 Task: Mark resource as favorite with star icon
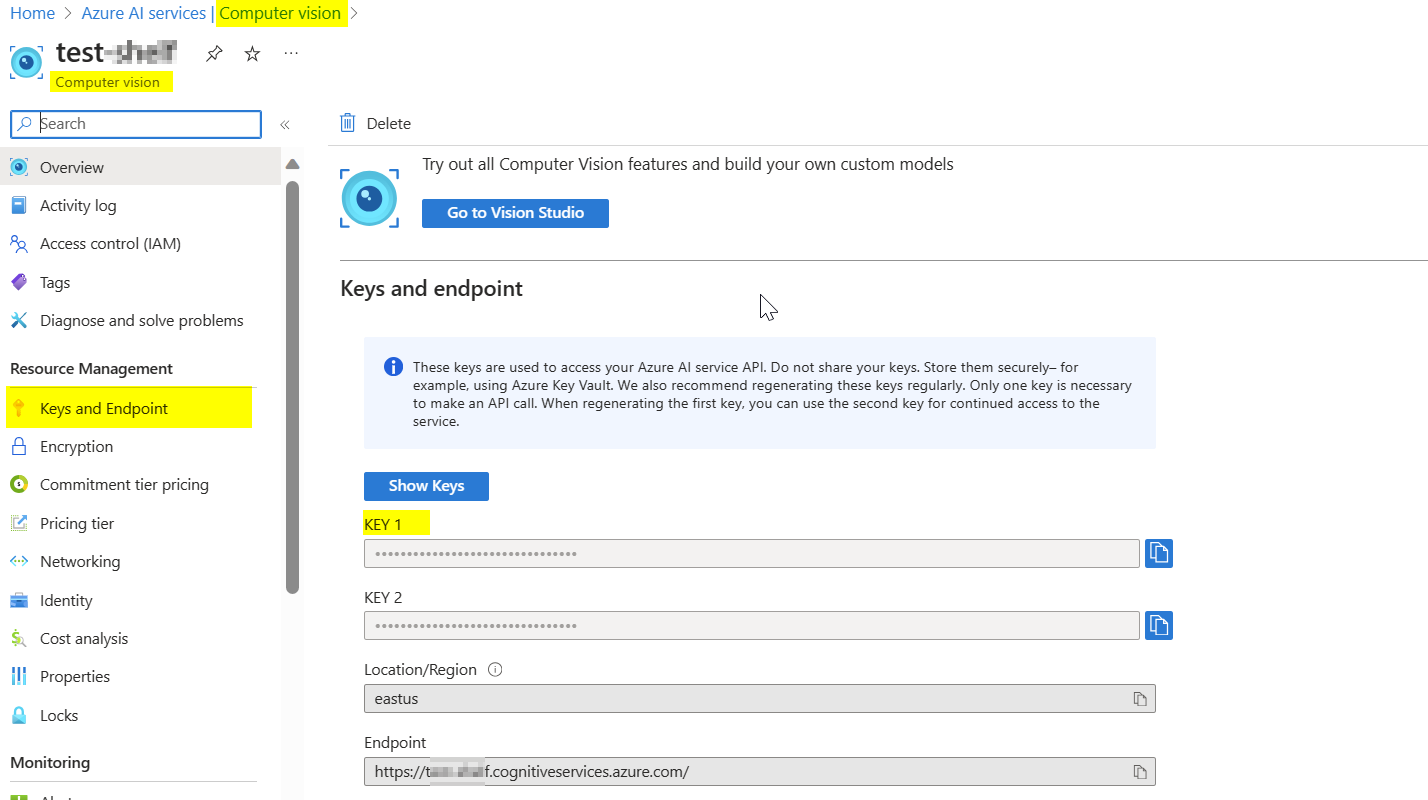click(x=252, y=54)
